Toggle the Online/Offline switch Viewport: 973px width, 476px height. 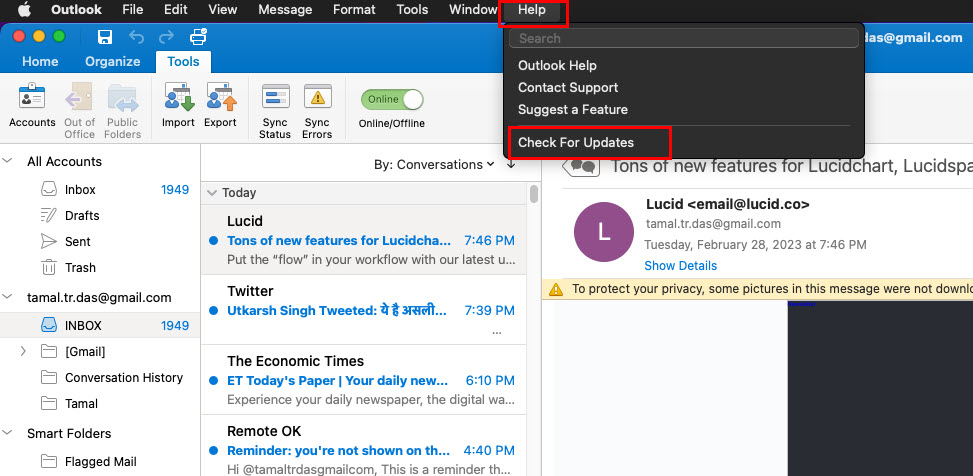tap(392, 99)
